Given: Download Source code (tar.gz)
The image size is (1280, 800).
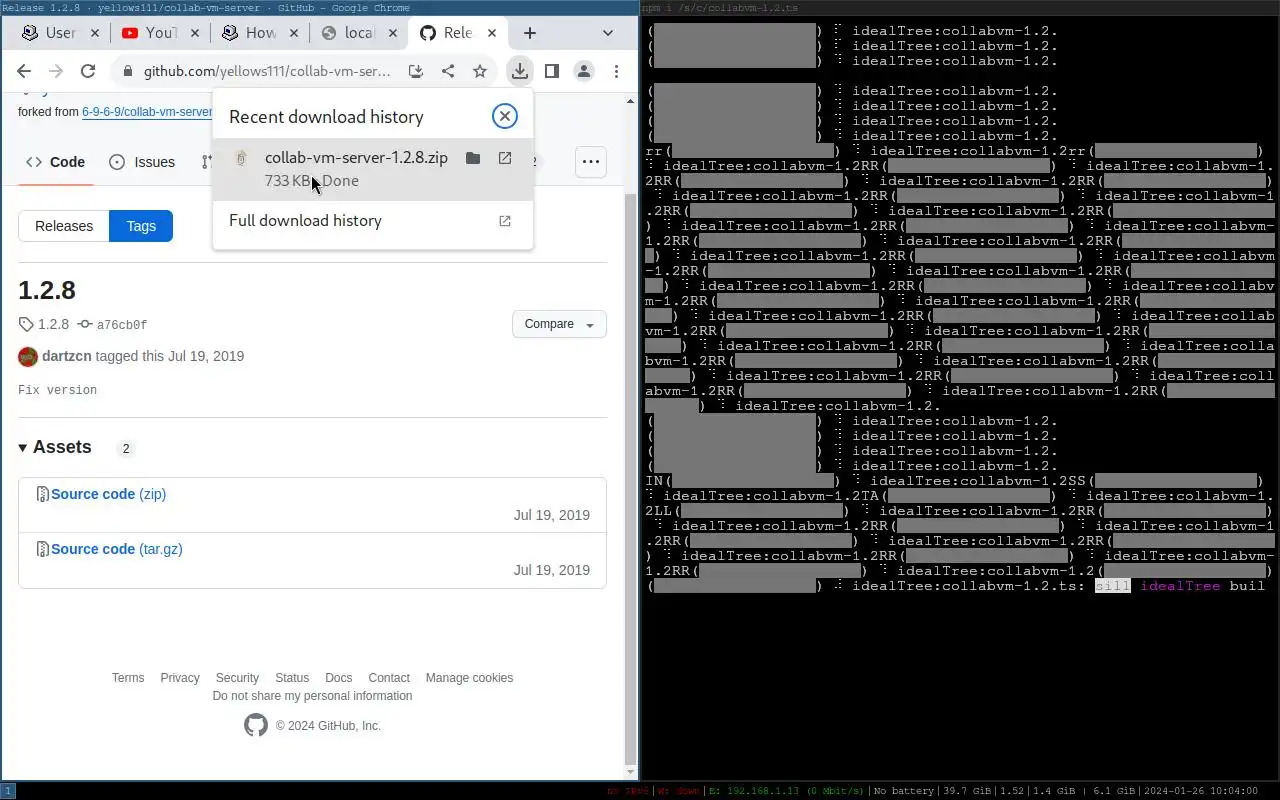Looking at the screenshot, I should [x=117, y=549].
